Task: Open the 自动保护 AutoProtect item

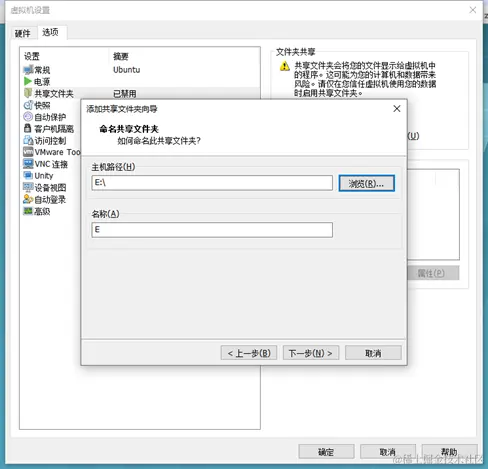Action: pyautogui.click(x=45, y=117)
